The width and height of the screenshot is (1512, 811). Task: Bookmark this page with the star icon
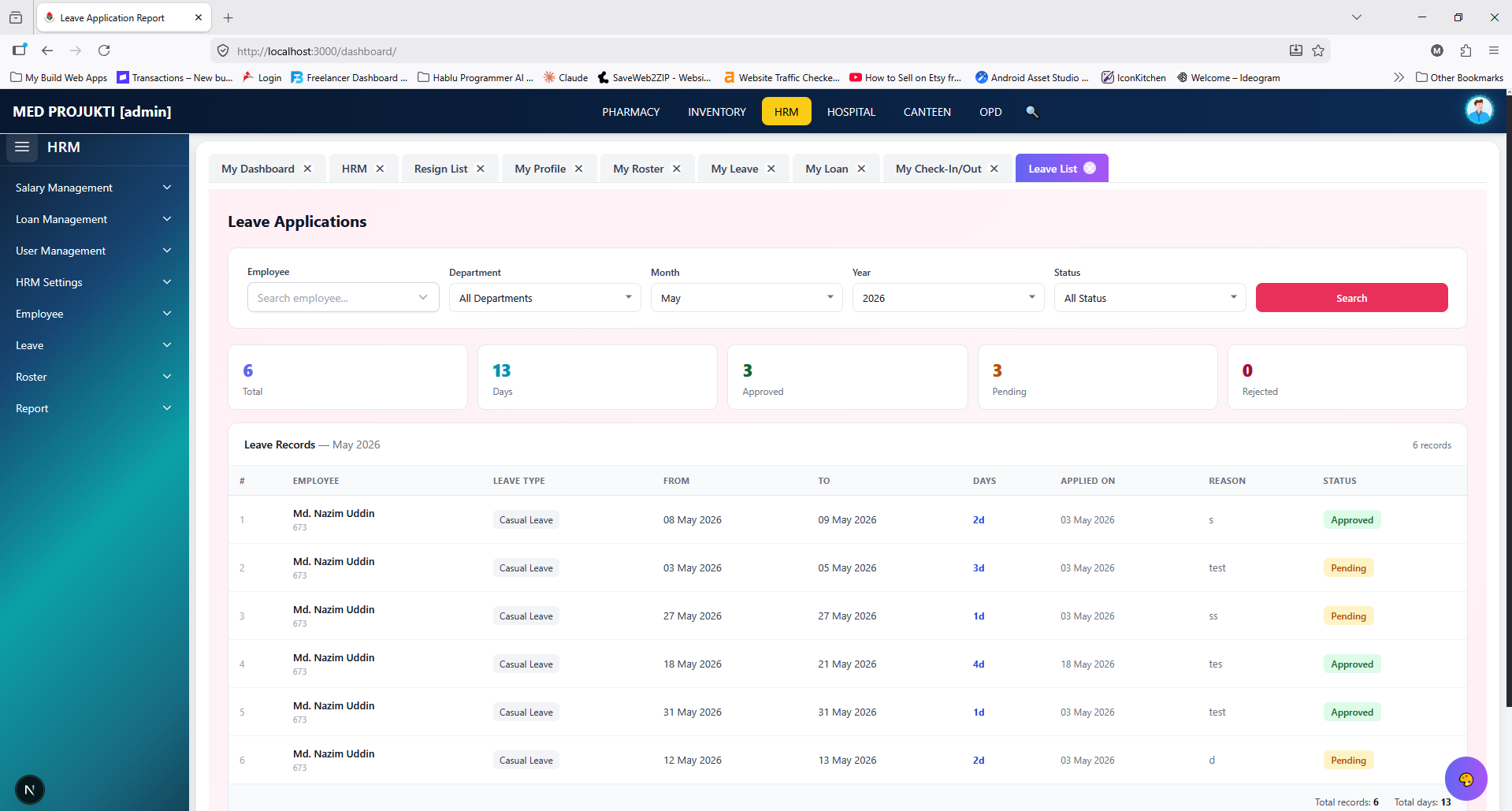pos(1318,50)
